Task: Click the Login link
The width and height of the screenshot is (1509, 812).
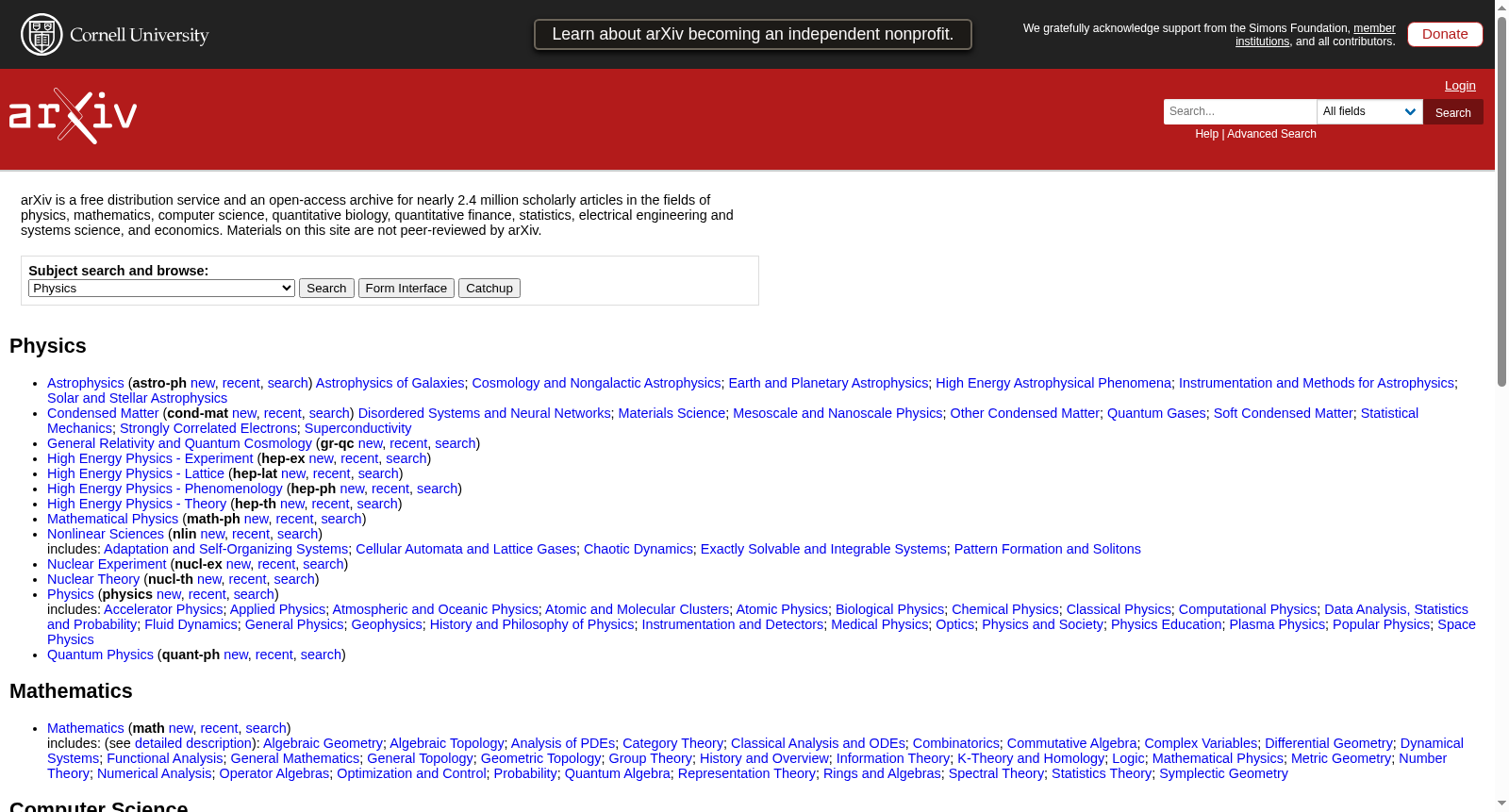Action: point(1460,86)
